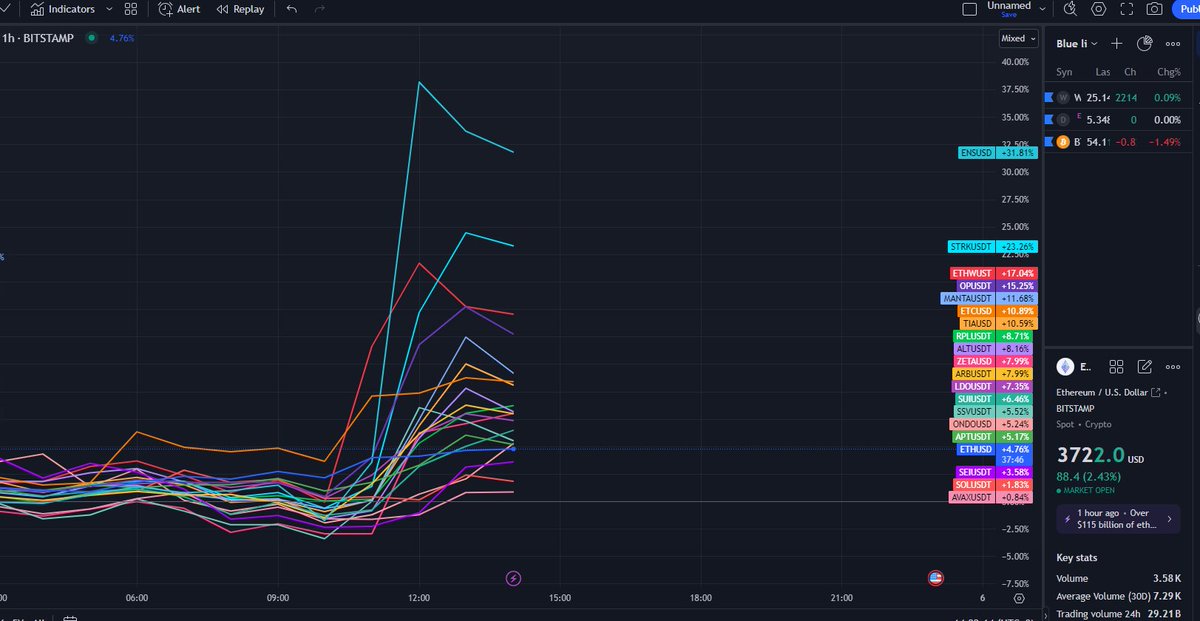Open the heatmap pie-chart icon in the watchlist
This screenshot has width=1200, height=621.
(x=1144, y=43)
